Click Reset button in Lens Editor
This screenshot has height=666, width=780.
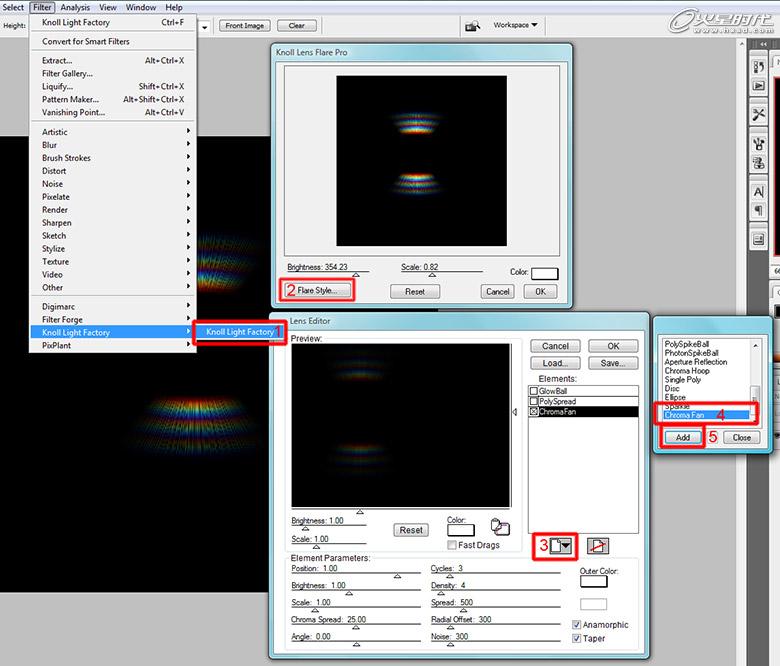[411, 530]
